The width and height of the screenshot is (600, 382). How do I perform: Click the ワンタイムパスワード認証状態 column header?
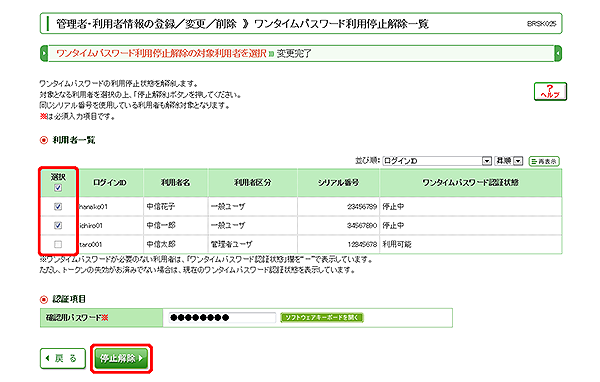pyautogui.click(x=470, y=183)
